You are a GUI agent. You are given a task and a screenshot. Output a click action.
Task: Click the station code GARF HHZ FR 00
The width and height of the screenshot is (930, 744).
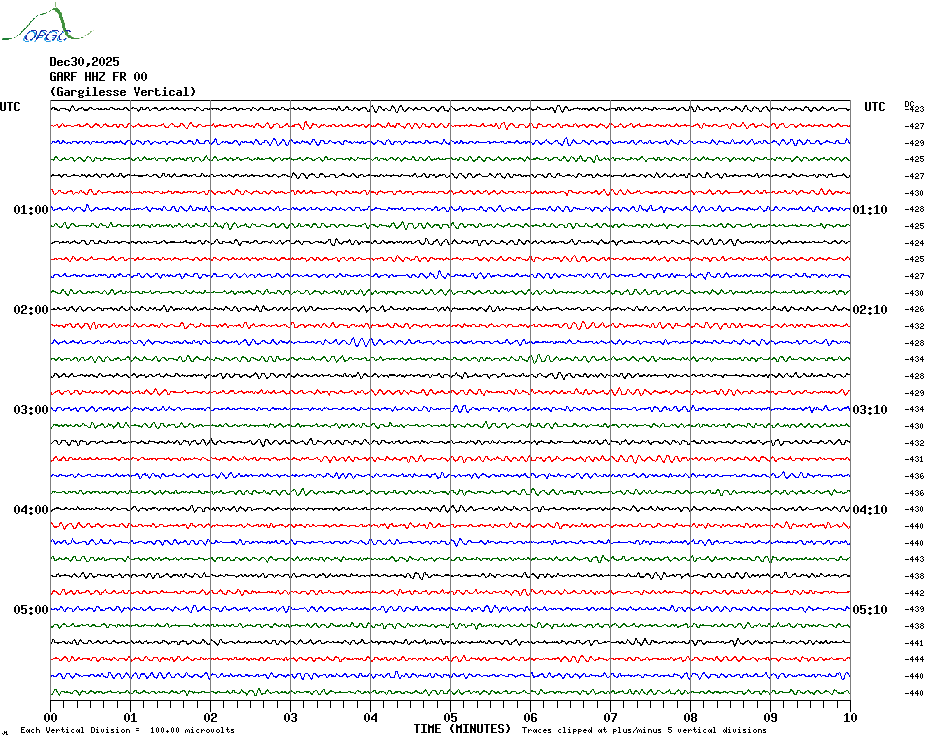tap(98, 77)
